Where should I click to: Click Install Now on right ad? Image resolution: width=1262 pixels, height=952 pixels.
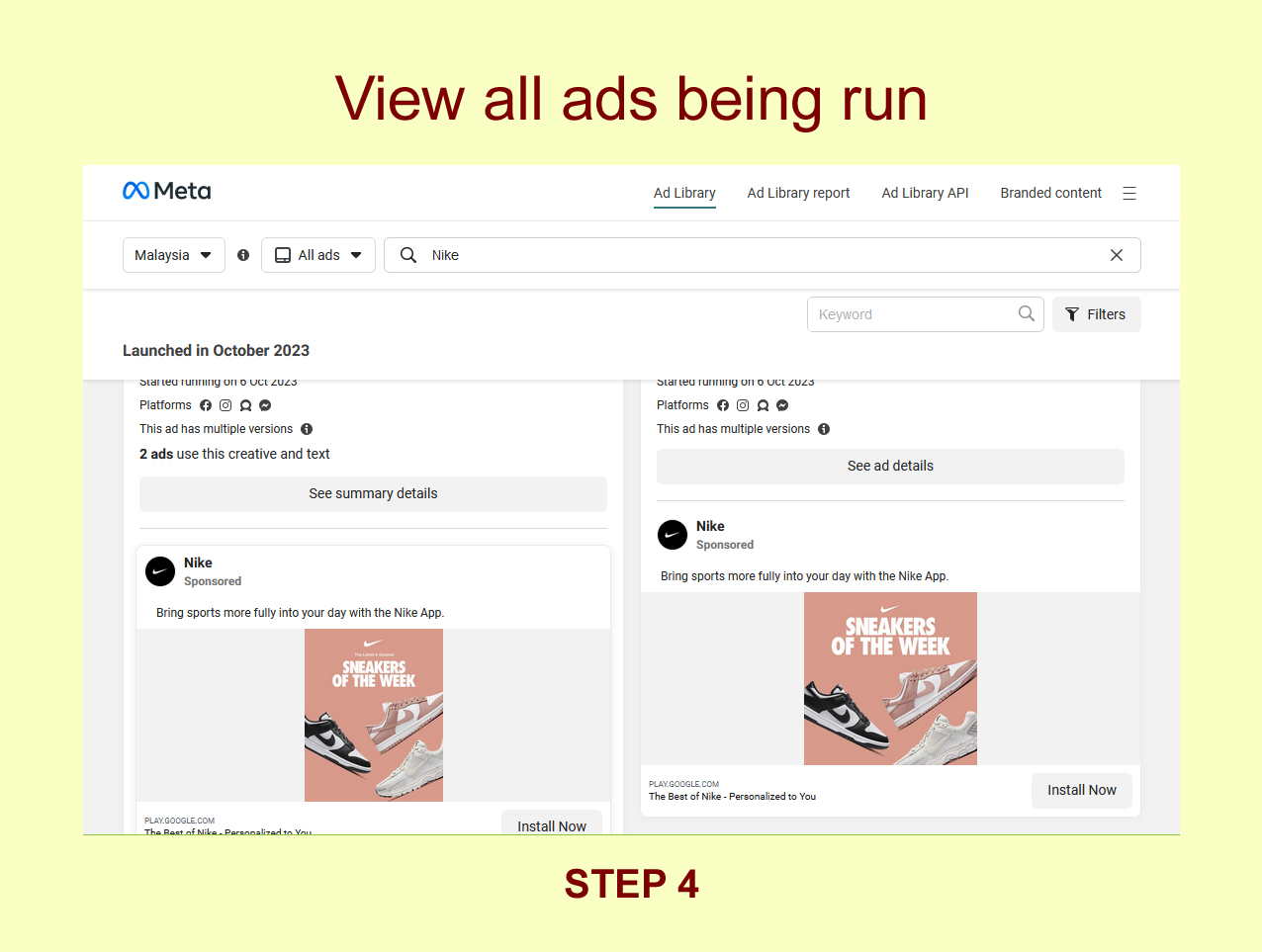pos(1081,790)
